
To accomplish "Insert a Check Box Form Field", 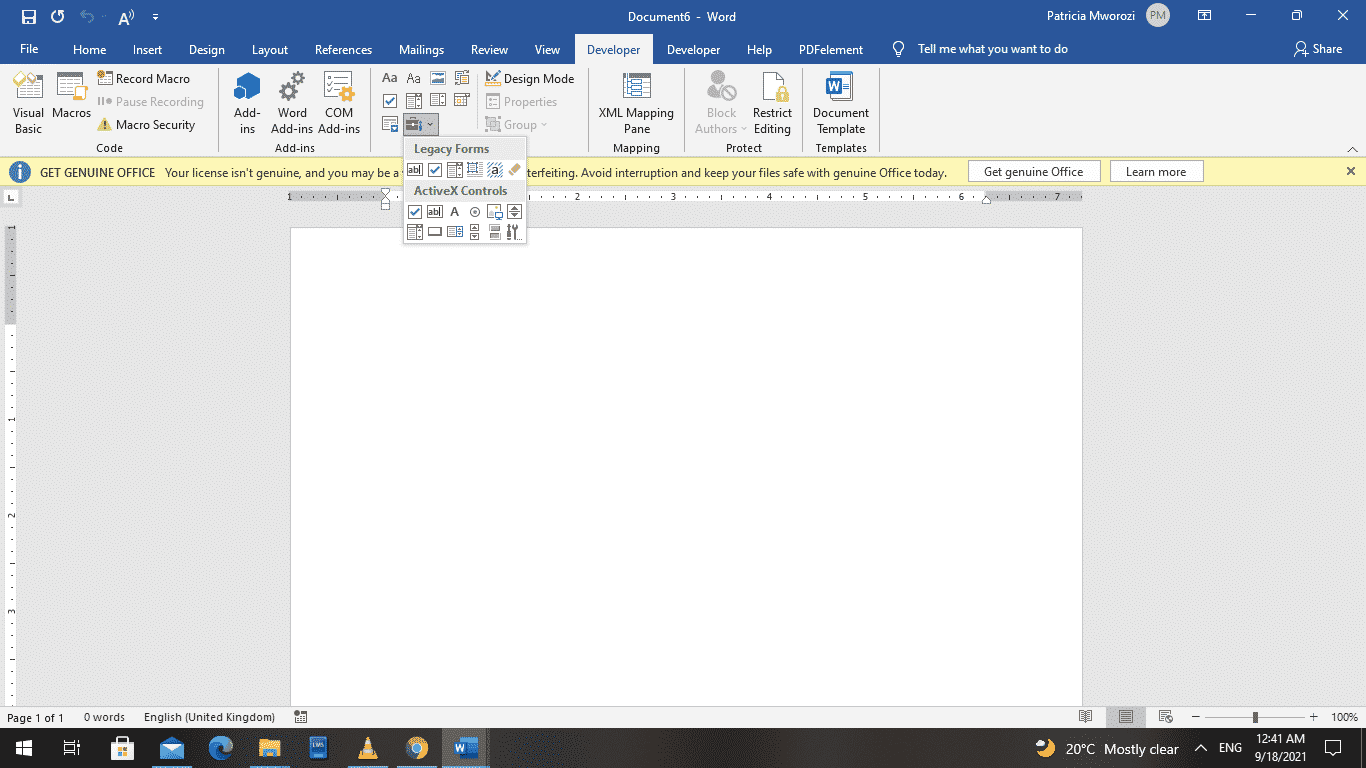I will pyautogui.click(x=434, y=169).
